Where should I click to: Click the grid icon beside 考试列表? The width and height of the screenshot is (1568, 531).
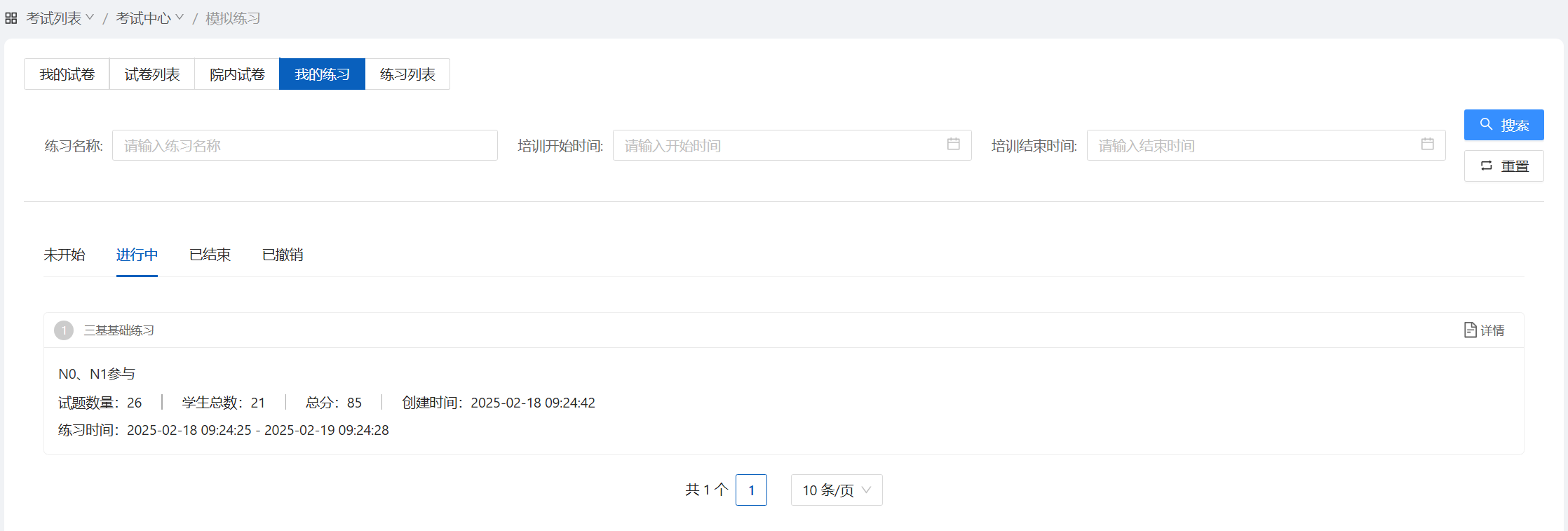coord(11,18)
